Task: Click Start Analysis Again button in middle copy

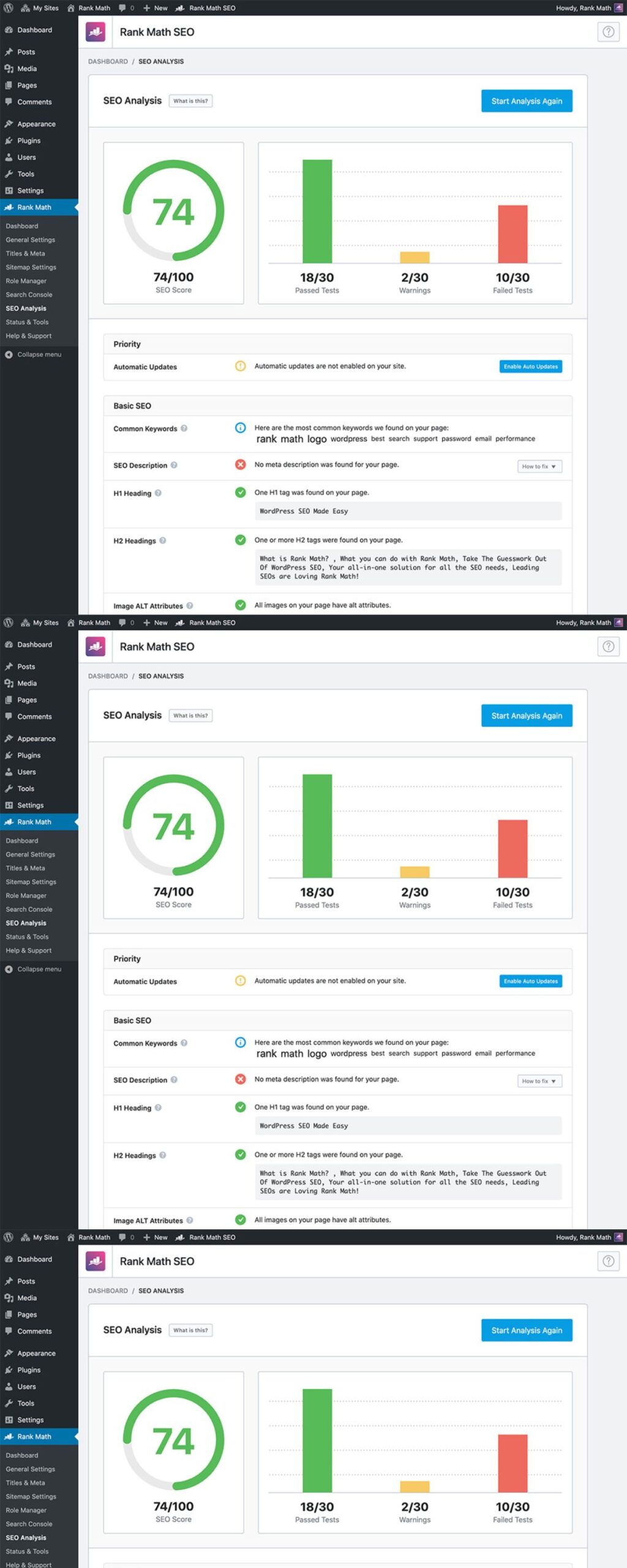Action: click(527, 716)
